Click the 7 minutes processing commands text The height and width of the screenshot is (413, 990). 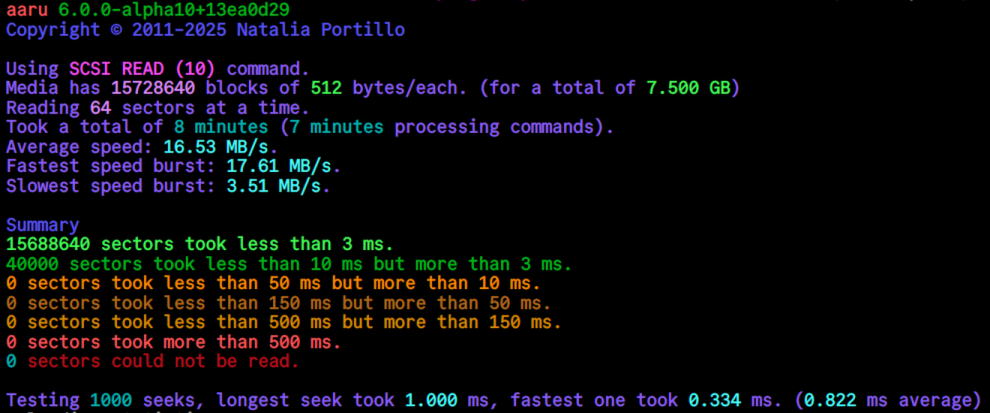point(444,127)
